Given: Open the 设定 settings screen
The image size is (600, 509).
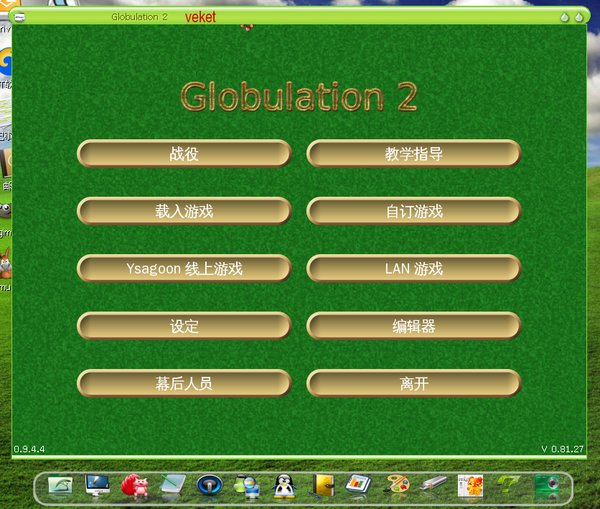Looking at the screenshot, I should (x=184, y=326).
